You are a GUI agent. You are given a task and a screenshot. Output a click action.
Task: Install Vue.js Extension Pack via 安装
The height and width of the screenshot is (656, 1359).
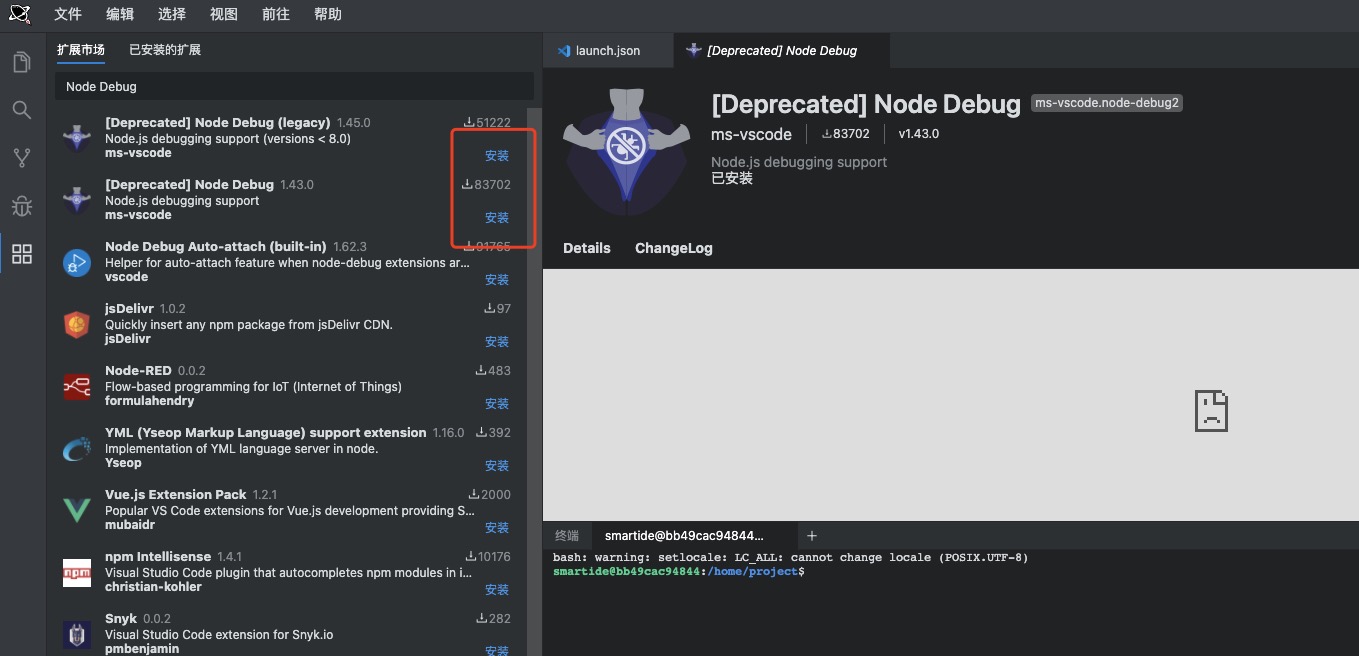coord(497,528)
